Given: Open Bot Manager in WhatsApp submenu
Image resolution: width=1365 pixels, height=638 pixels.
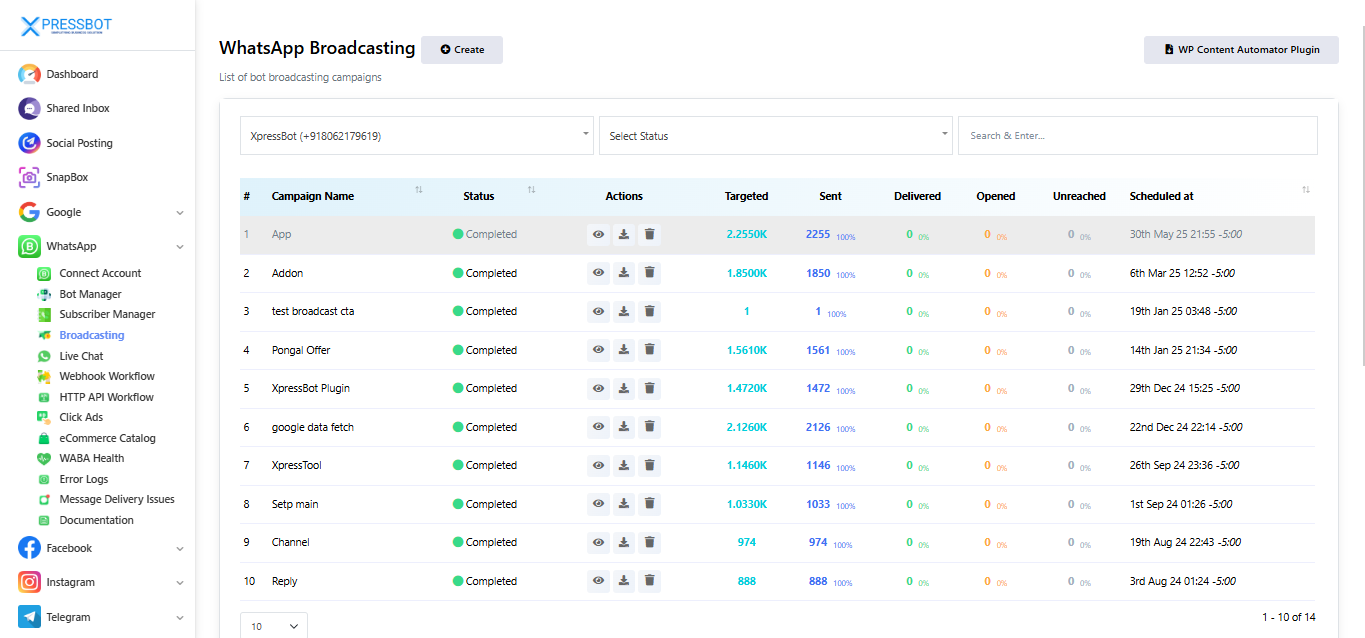Looking at the screenshot, I should tap(90, 294).
